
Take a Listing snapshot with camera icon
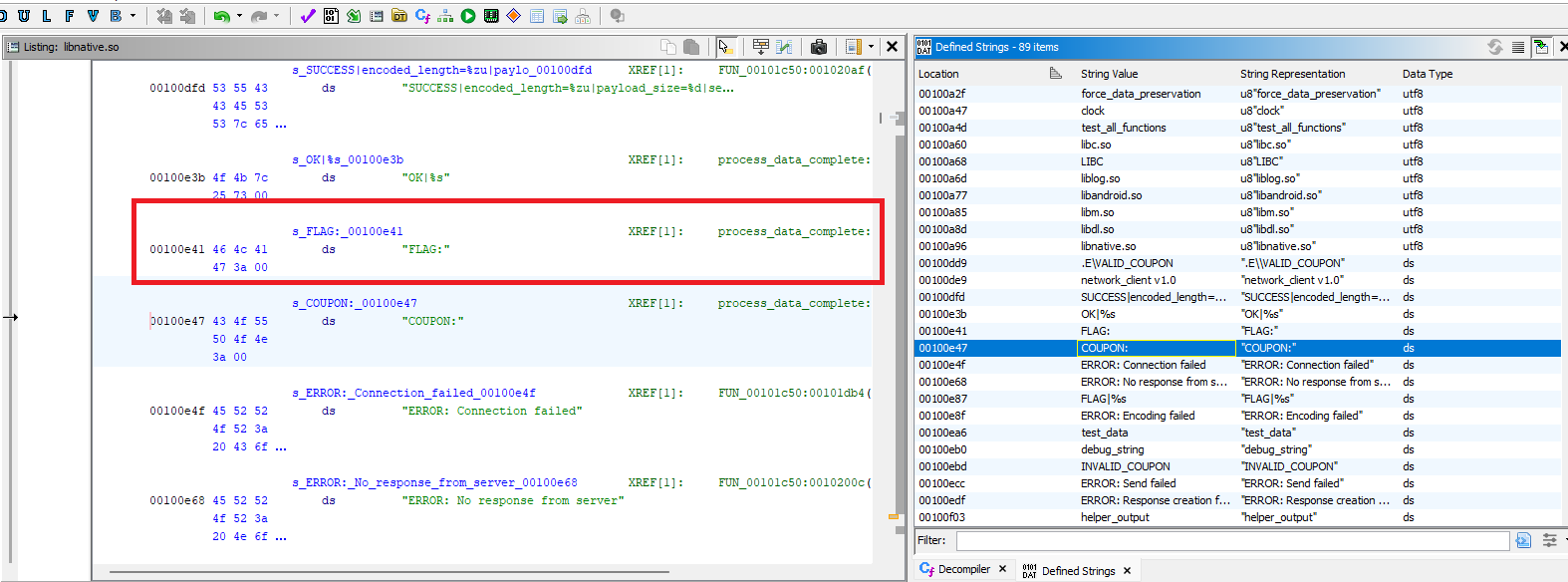coord(819,47)
